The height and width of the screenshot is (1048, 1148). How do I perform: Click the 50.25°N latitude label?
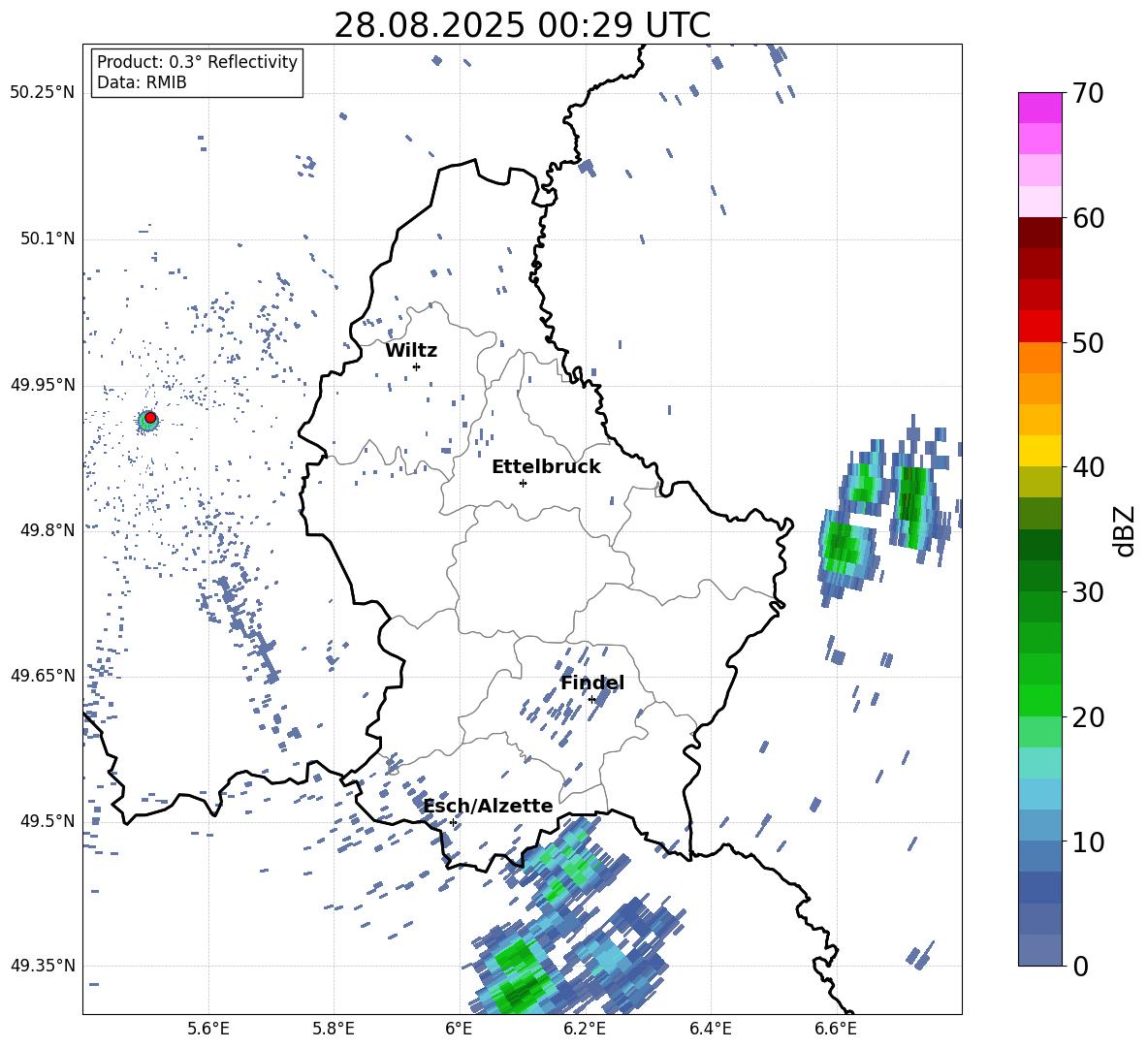pos(43,93)
